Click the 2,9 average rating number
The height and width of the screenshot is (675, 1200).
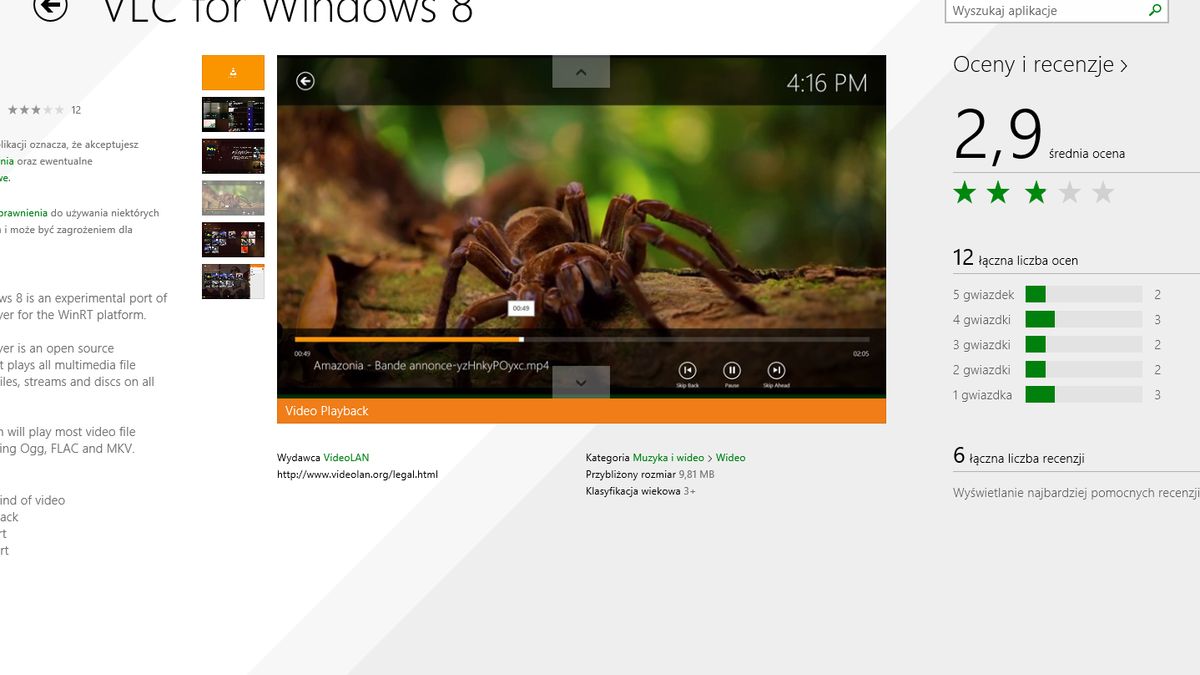point(998,135)
